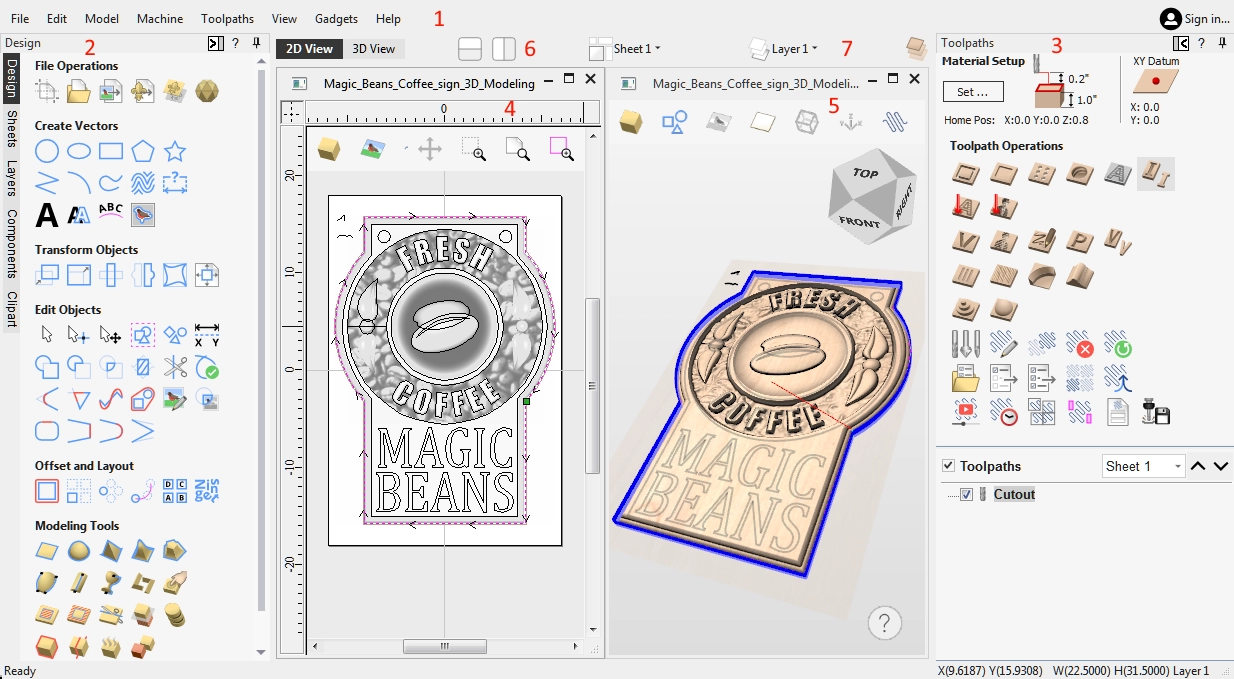The width and height of the screenshot is (1234, 679).
Task: Select the Draw Polygon tool
Action: coord(143,152)
